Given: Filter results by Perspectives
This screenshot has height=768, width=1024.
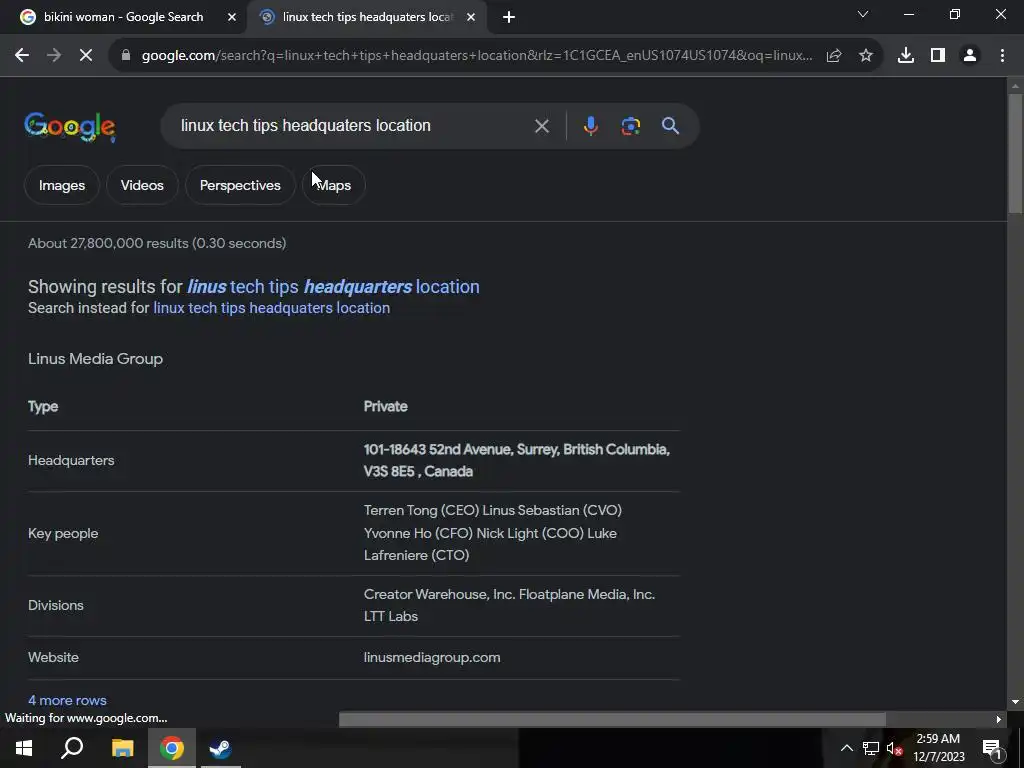Looking at the screenshot, I should 240,185.
